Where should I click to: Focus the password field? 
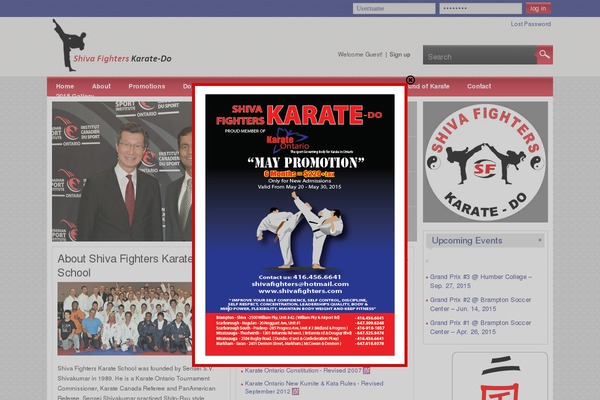480,8
